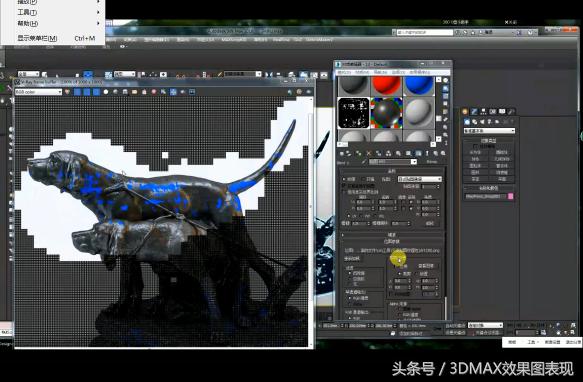The width and height of the screenshot is (583, 382).
Task: Click red X Reset Map icon
Action: pyautogui.click(x=369, y=153)
